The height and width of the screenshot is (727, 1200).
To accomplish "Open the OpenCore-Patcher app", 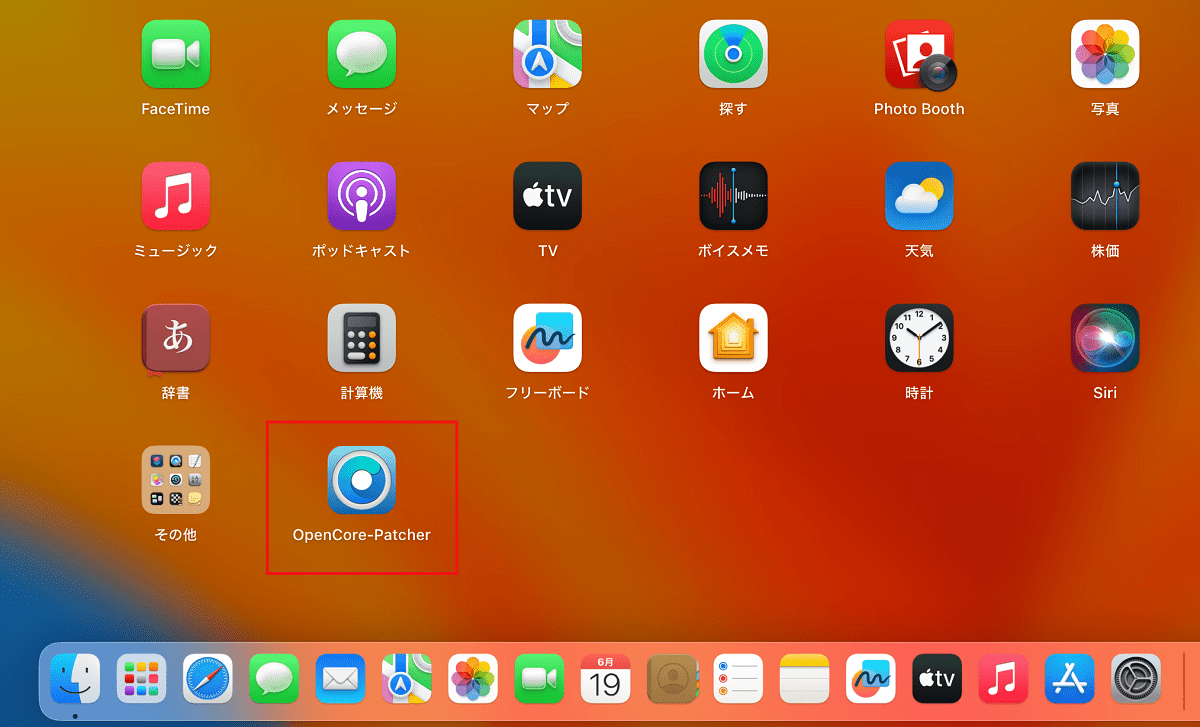I will pos(361,480).
